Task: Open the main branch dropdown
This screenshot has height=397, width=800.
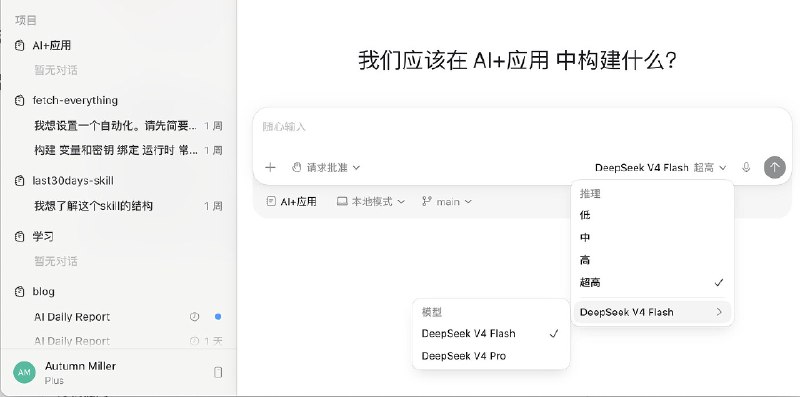Action: (447, 202)
